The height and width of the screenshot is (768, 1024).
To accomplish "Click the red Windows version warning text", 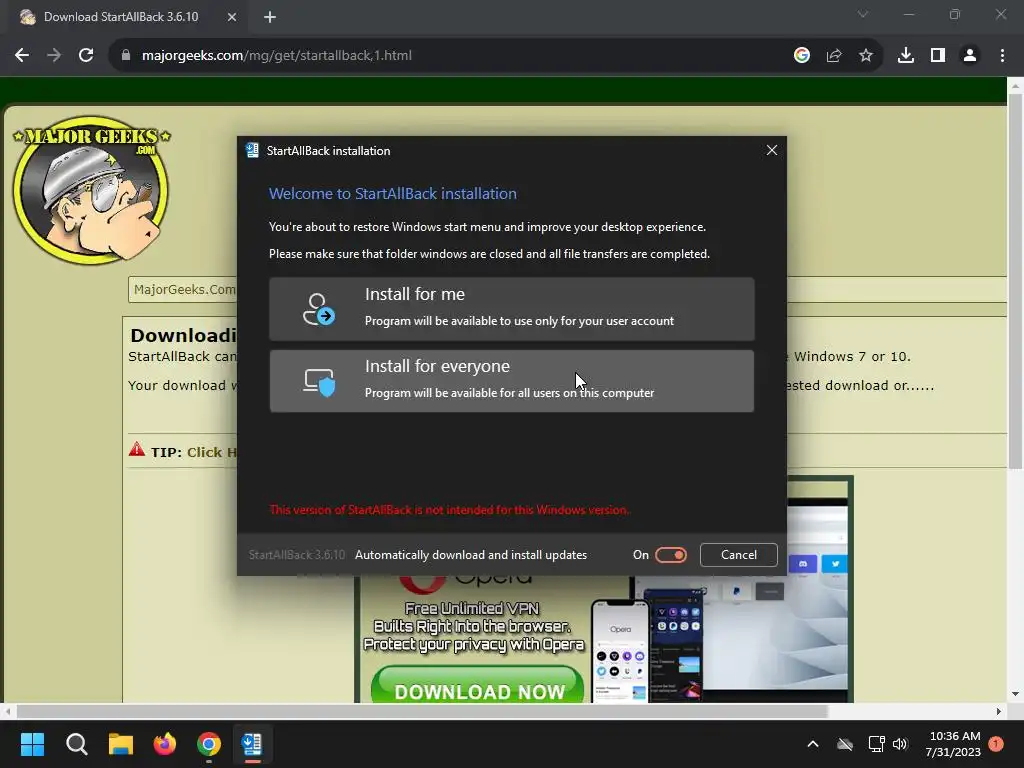I will tap(449, 509).
